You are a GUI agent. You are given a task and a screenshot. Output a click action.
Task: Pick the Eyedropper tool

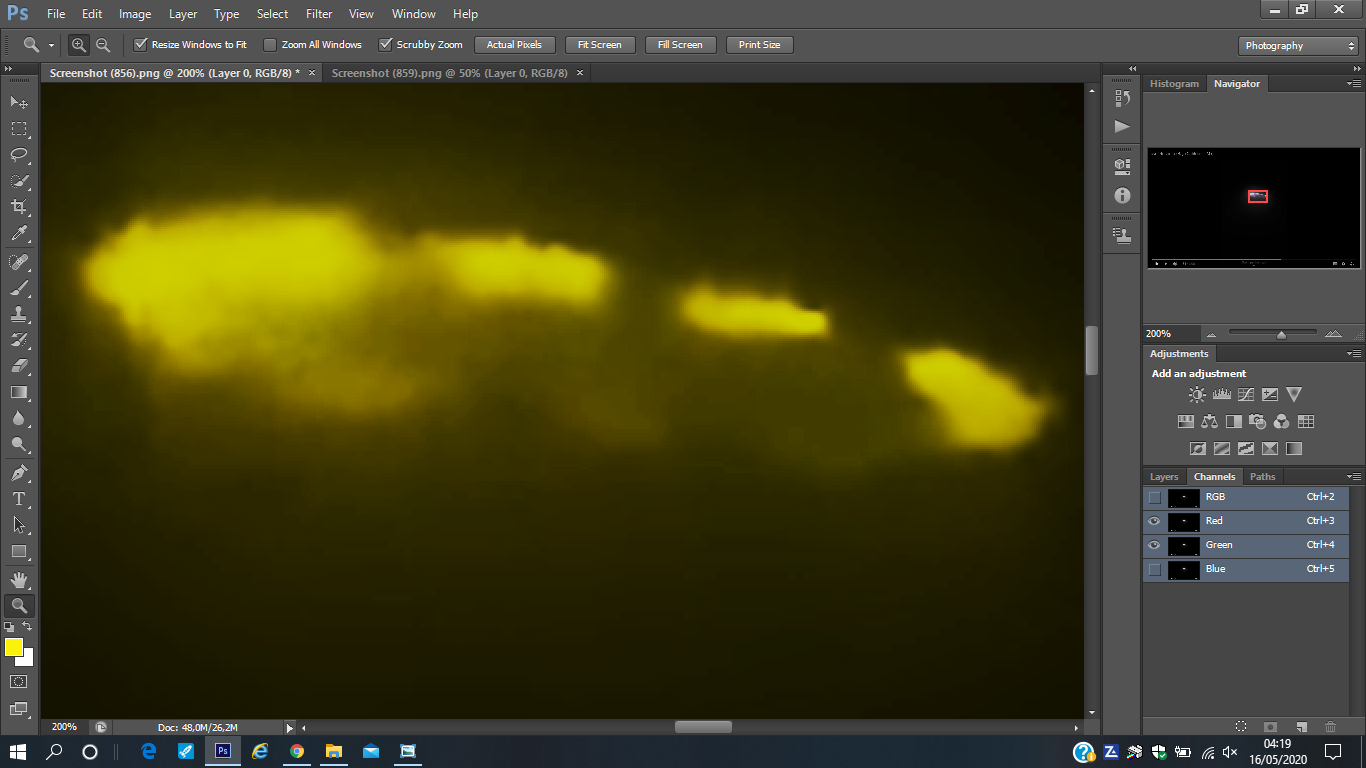point(19,234)
